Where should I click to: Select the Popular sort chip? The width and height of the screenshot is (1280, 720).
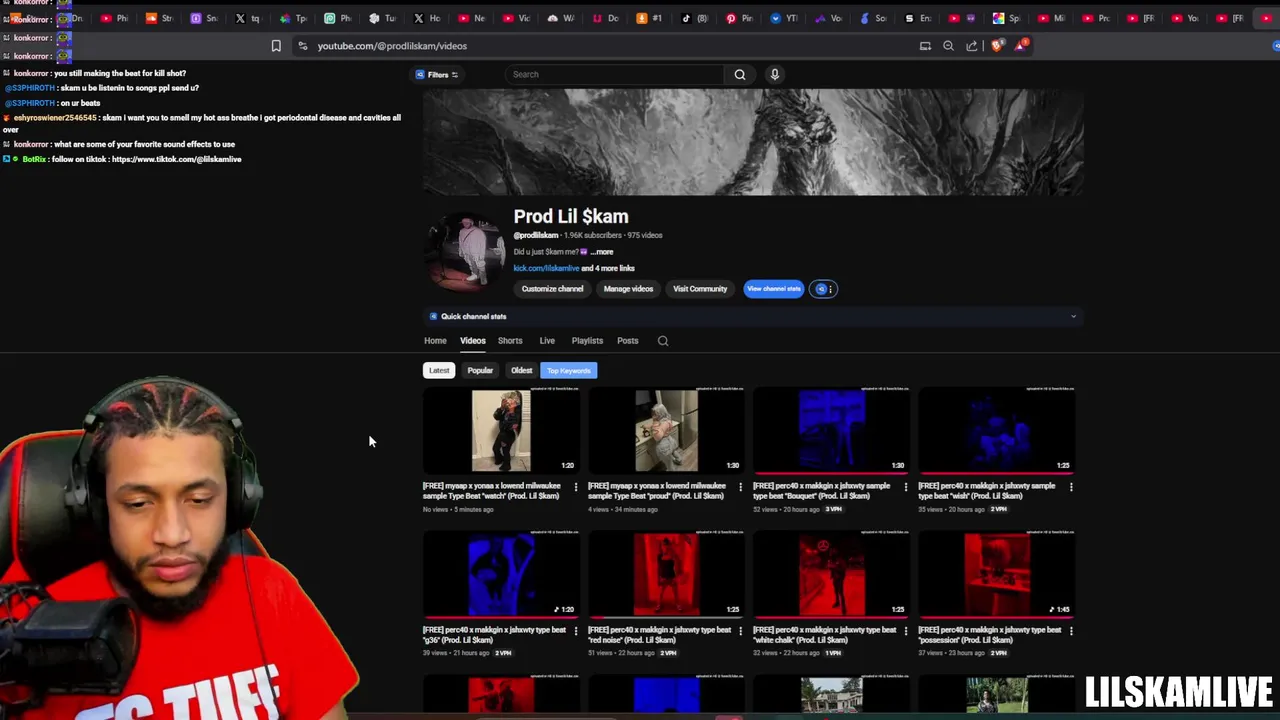(480, 371)
